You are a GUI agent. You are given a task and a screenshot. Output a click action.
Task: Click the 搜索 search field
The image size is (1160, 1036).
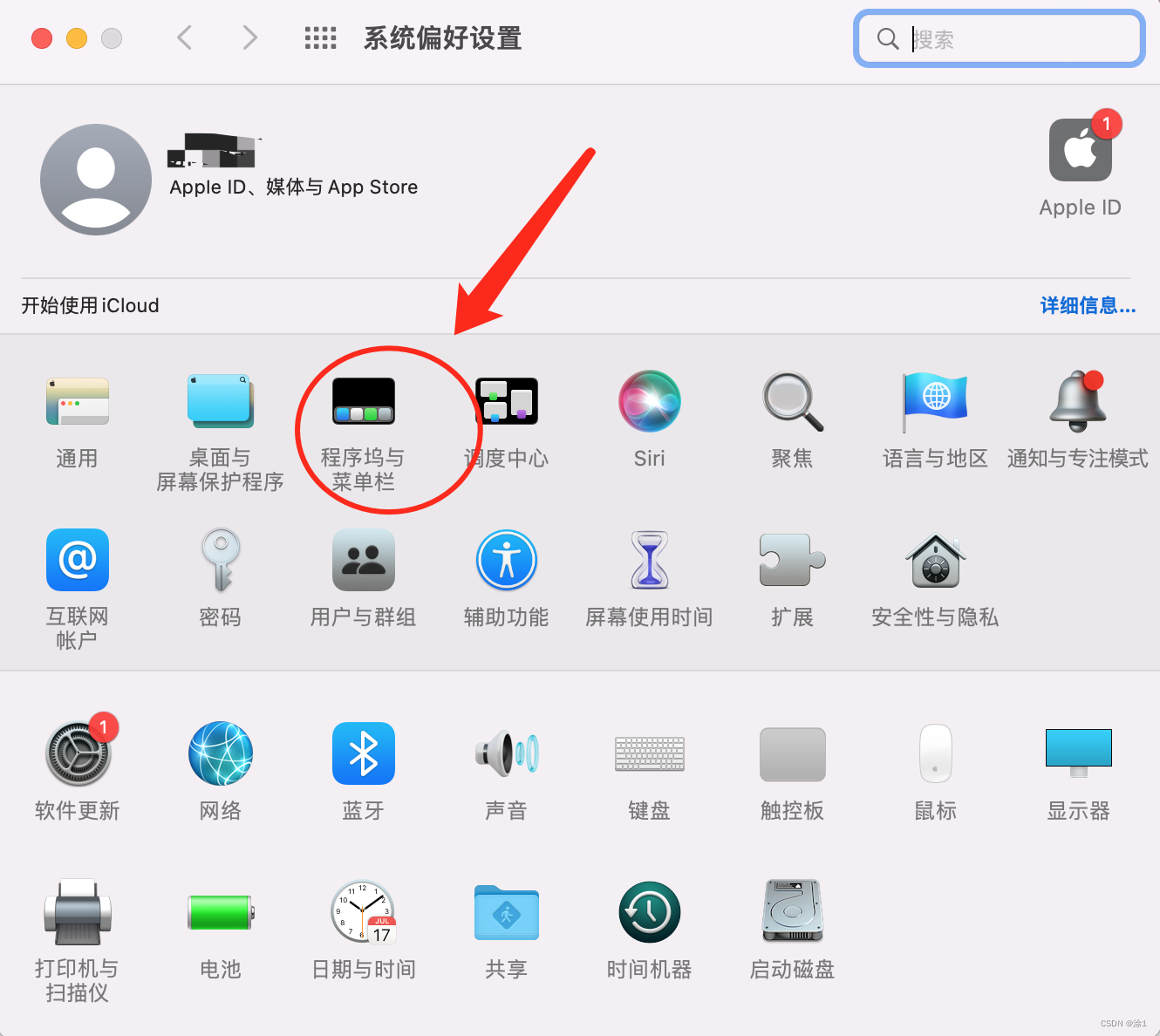click(x=1000, y=38)
